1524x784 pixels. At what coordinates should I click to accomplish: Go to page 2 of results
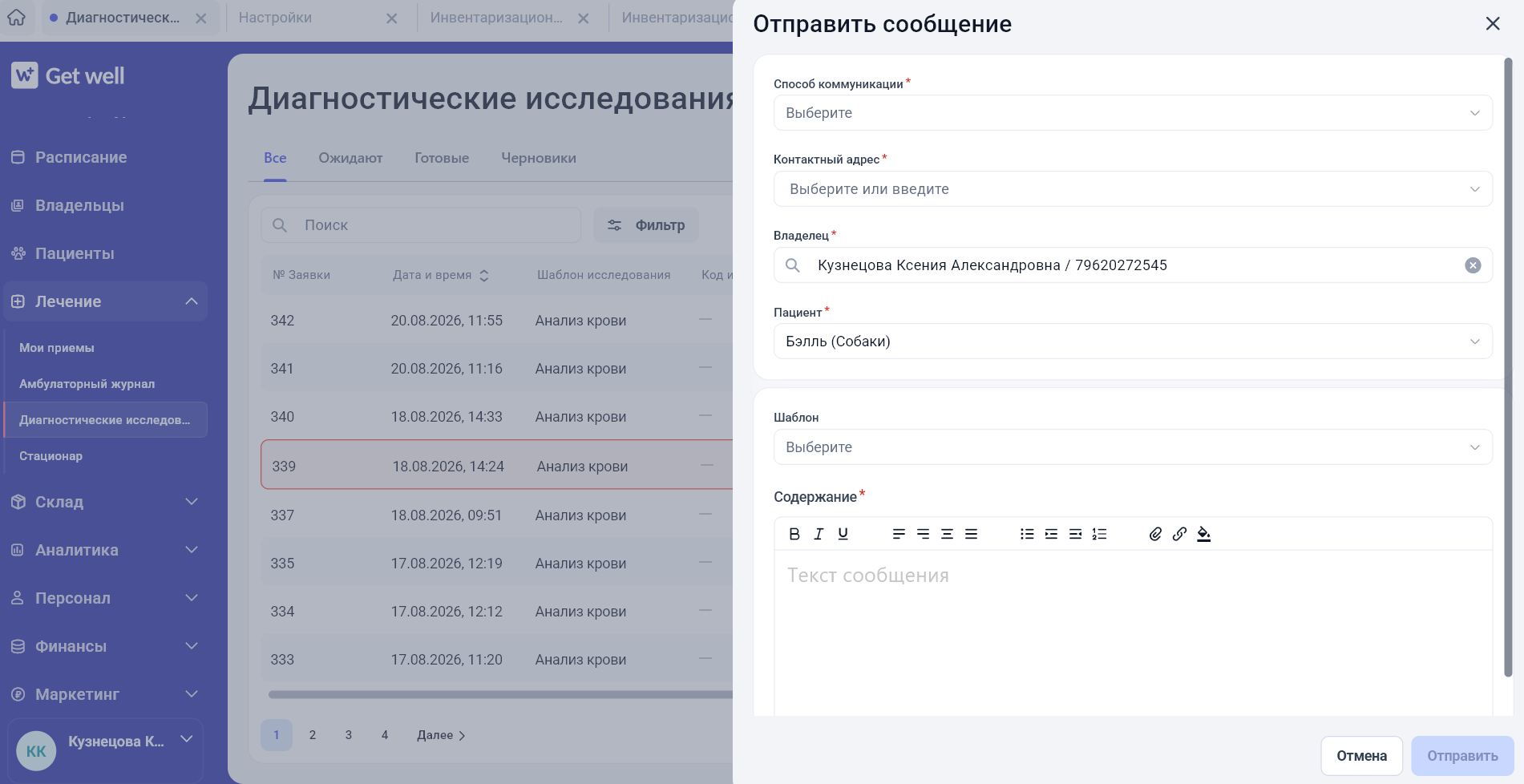tap(313, 735)
